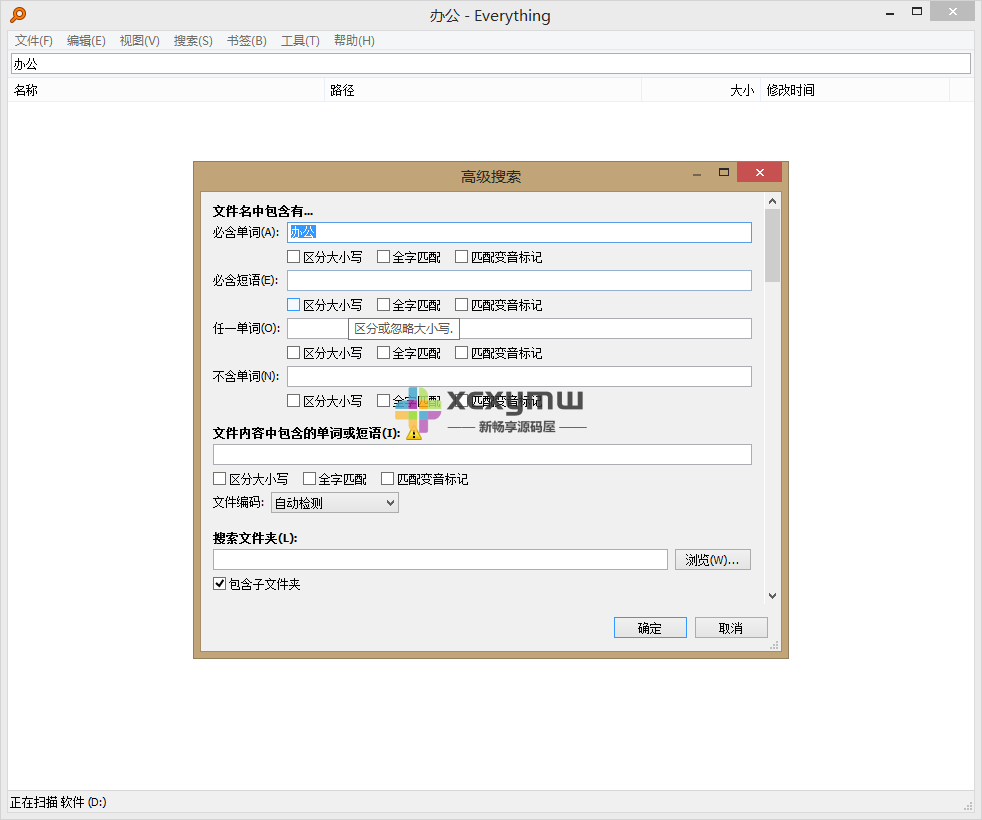Open the 帮助 menu

pyautogui.click(x=353, y=41)
